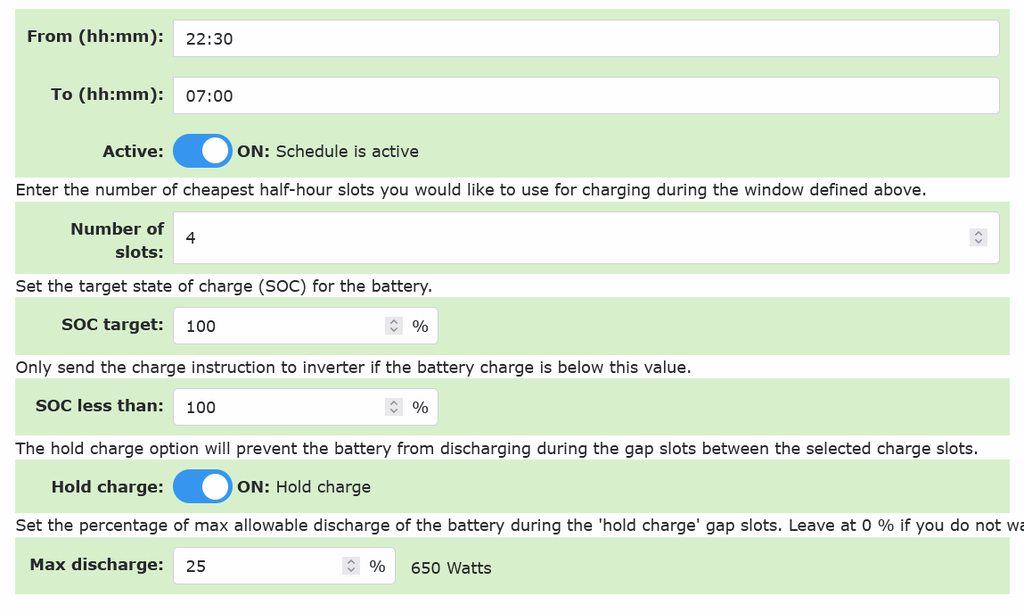Click the SOC less than value field
Image resolution: width=1024 pixels, height=613 pixels.
click(280, 407)
